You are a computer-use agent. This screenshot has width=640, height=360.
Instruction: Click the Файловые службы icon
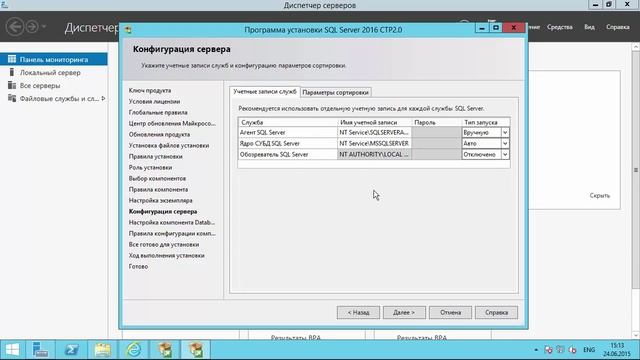click(x=12, y=98)
